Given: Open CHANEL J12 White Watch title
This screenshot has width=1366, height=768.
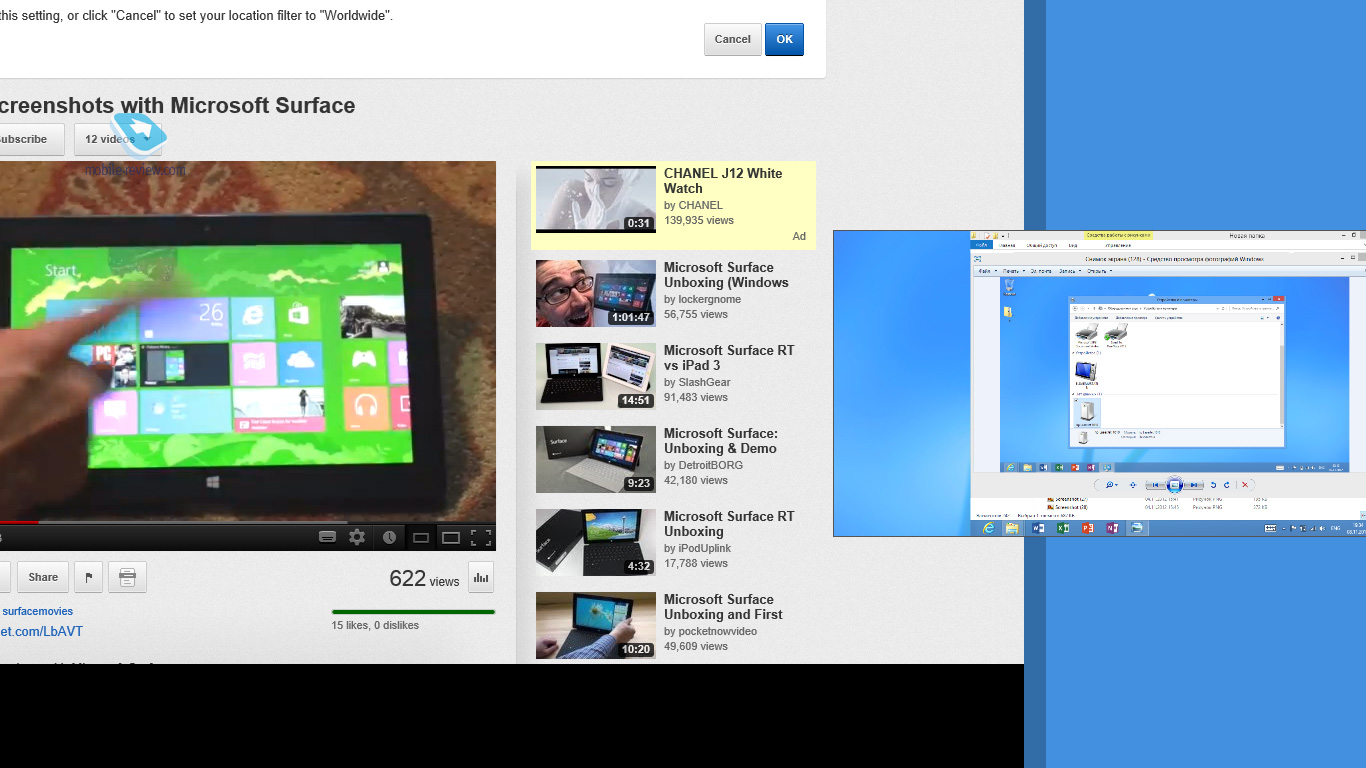Looking at the screenshot, I should point(723,181).
